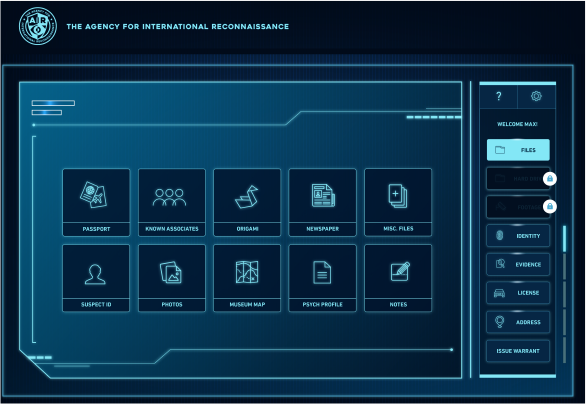The image size is (586, 404).
Task: Click the lock icon on Hard Drive
Action: pyautogui.click(x=550, y=179)
